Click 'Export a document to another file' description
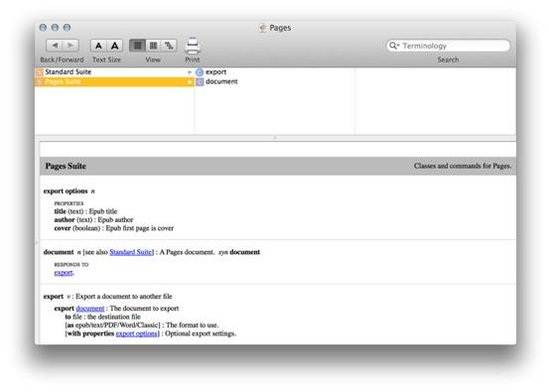Screen dimensions: 550x392 pos(124,297)
